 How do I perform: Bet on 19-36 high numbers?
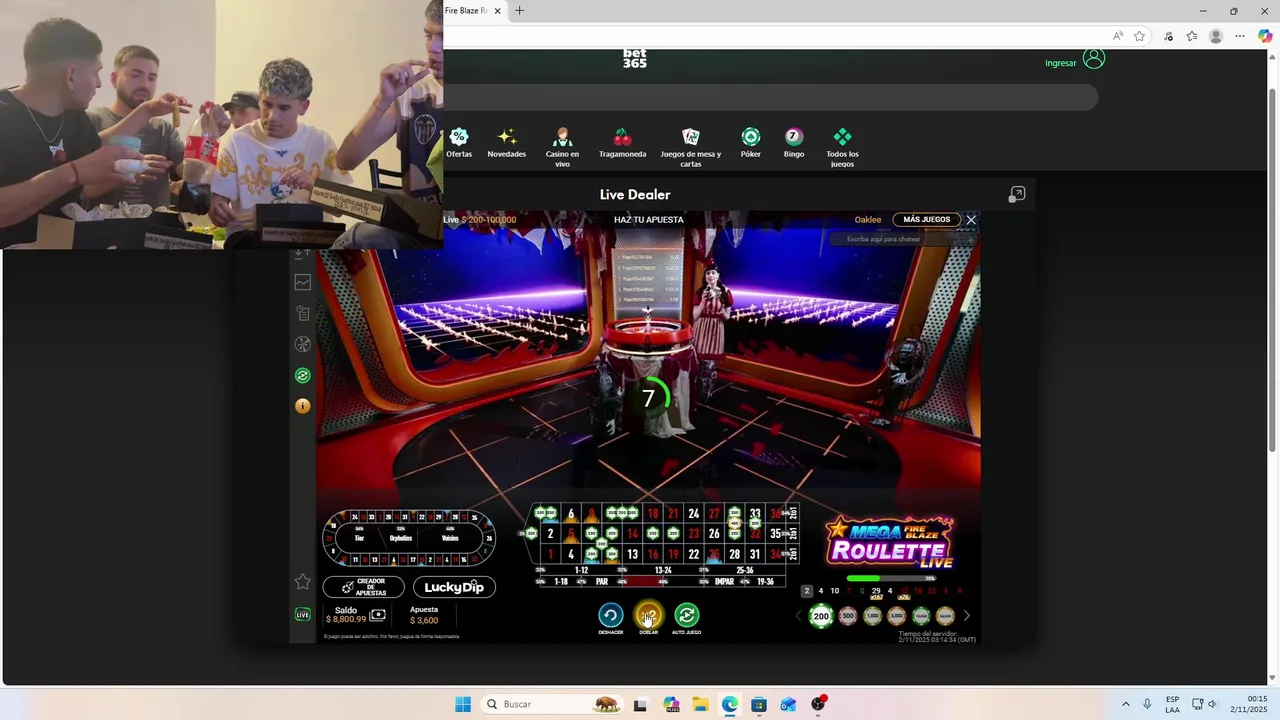765,581
